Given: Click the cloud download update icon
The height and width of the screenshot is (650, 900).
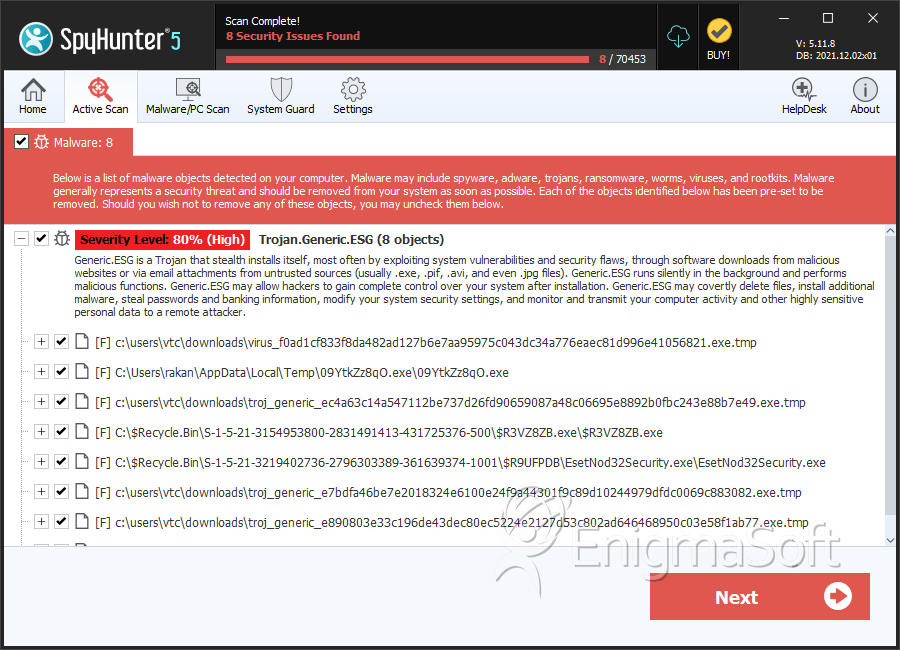Looking at the screenshot, I should coord(678,37).
